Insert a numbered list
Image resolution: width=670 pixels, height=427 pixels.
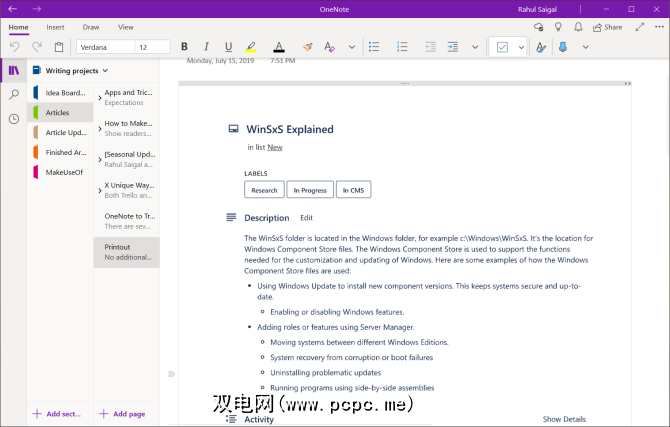click(x=402, y=47)
